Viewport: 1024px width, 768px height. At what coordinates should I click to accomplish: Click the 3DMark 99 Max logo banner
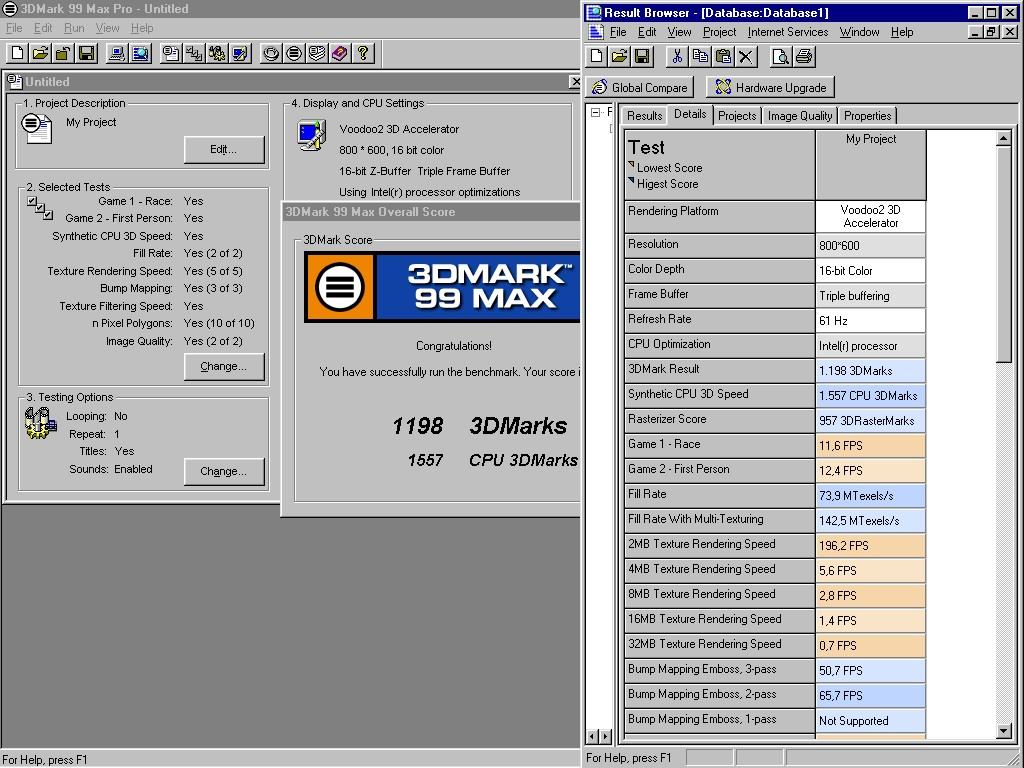[x=442, y=287]
